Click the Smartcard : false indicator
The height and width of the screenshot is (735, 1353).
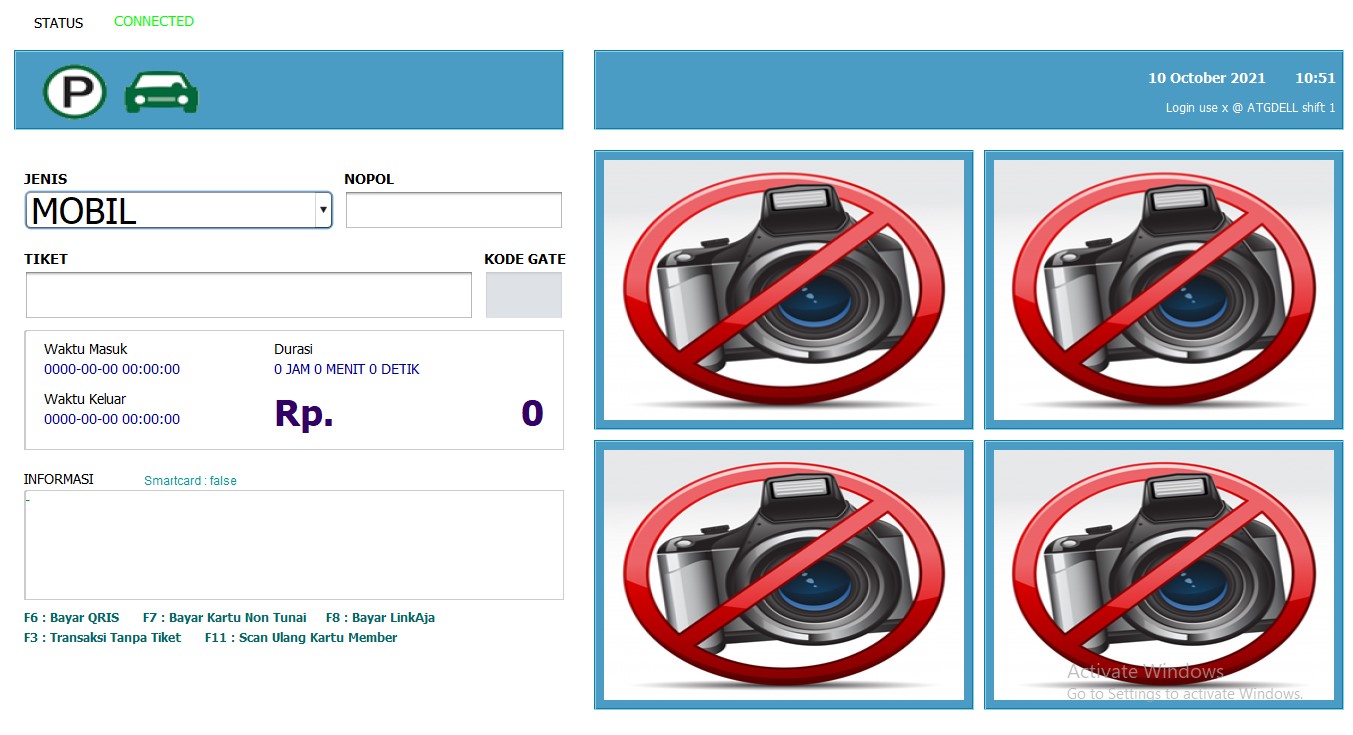click(x=190, y=481)
